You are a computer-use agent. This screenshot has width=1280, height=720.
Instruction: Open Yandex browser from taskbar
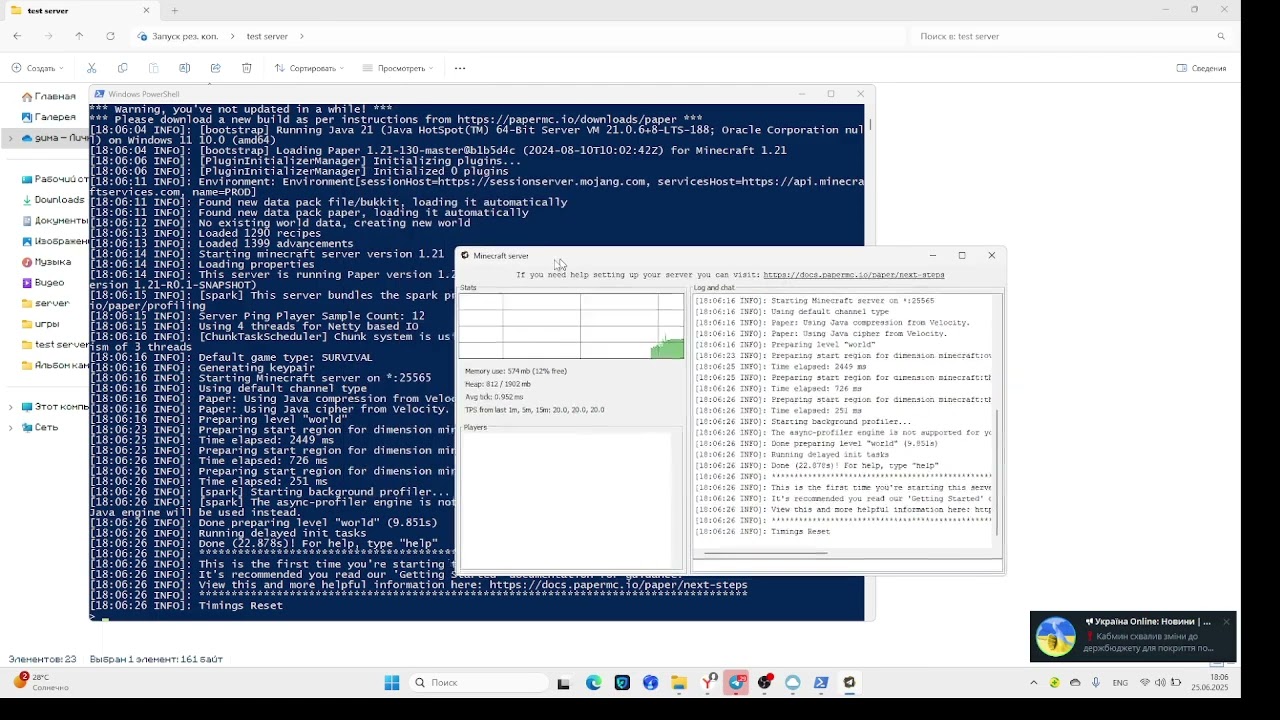point(709,683)
